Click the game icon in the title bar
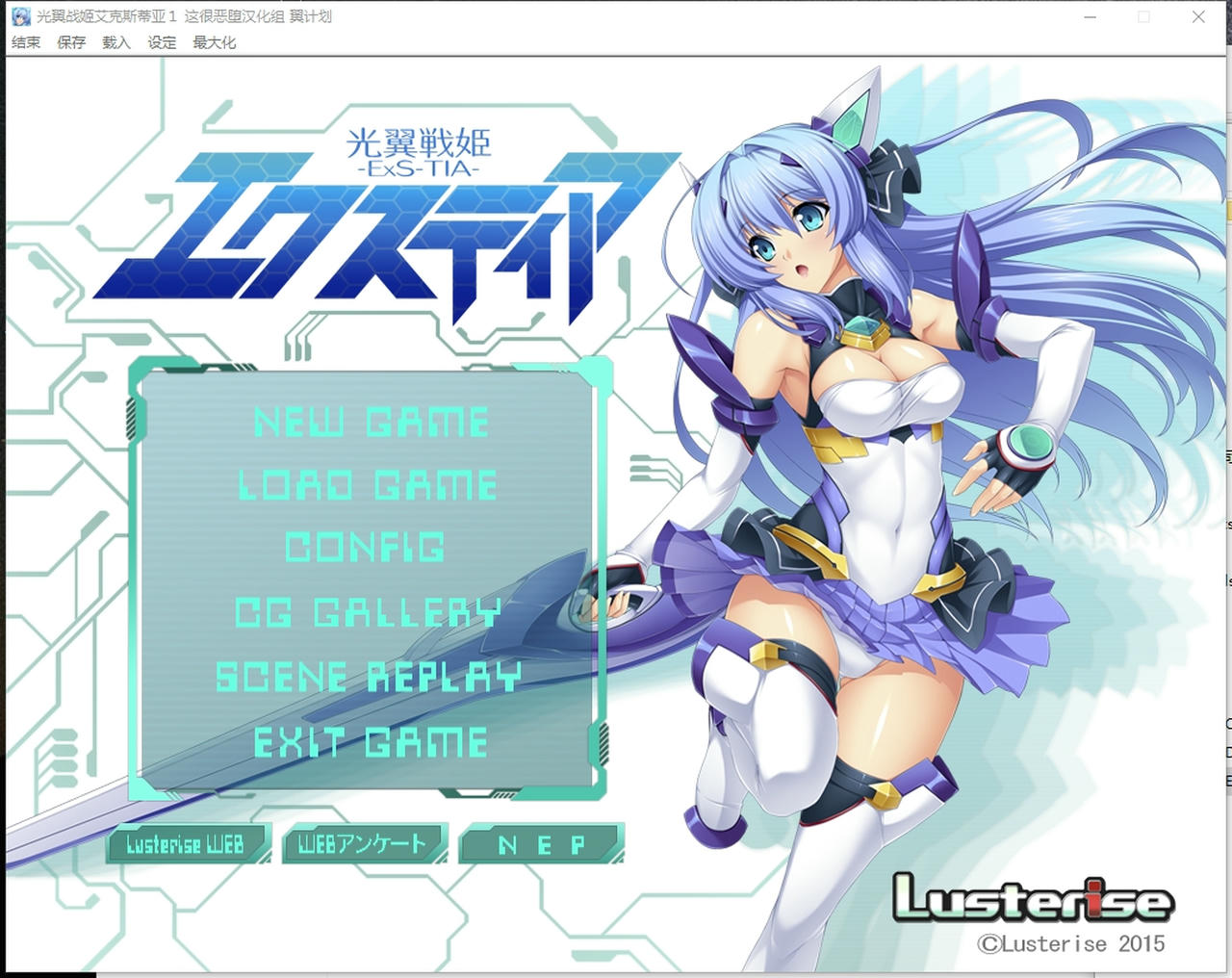Screen dimensions: 1232x978 pyautogui.click(x=19, y=15)
